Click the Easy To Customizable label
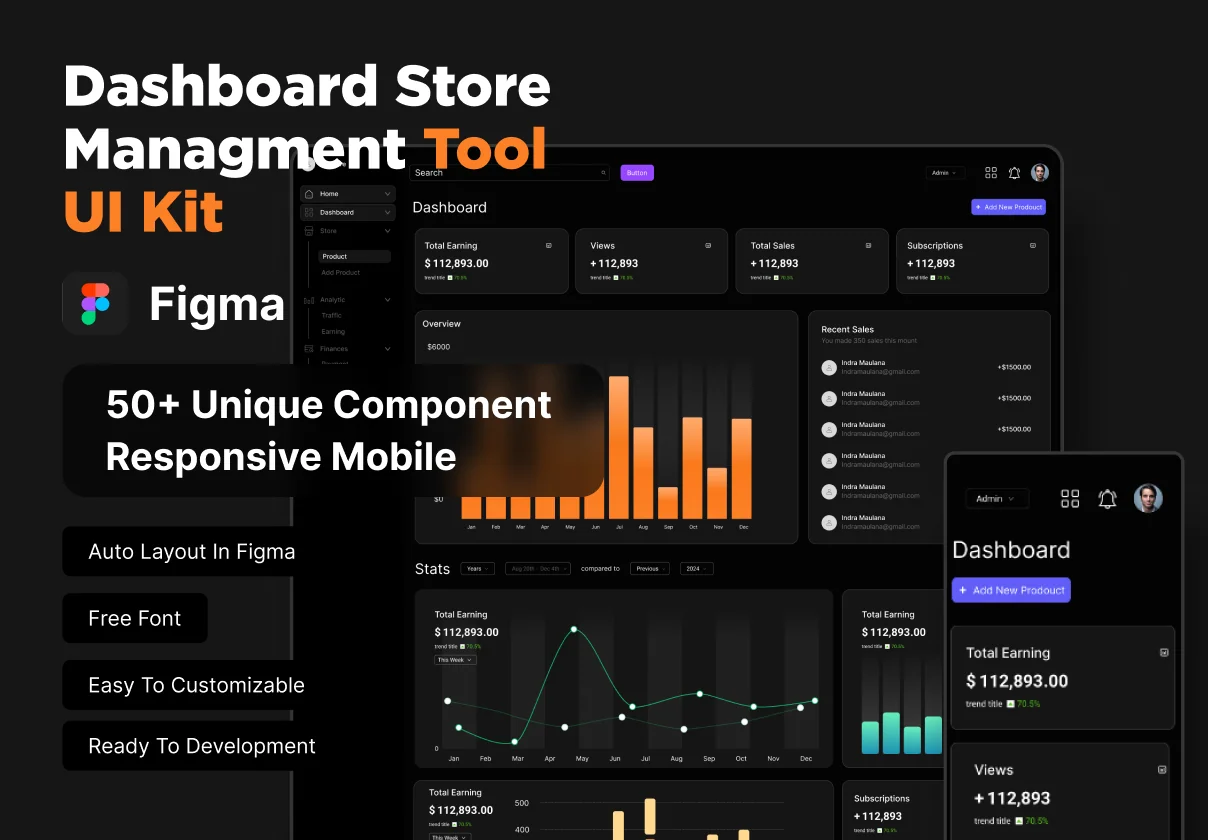This screenshot has height=840, width=1208. [x=196, y=685]
